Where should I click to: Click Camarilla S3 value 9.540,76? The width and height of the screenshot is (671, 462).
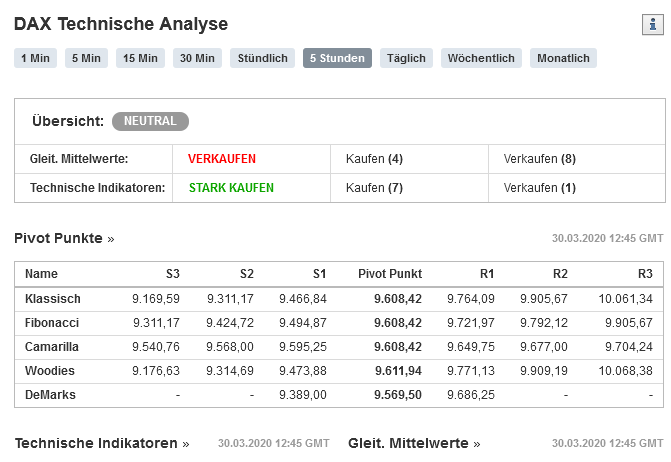click(156, 346)
